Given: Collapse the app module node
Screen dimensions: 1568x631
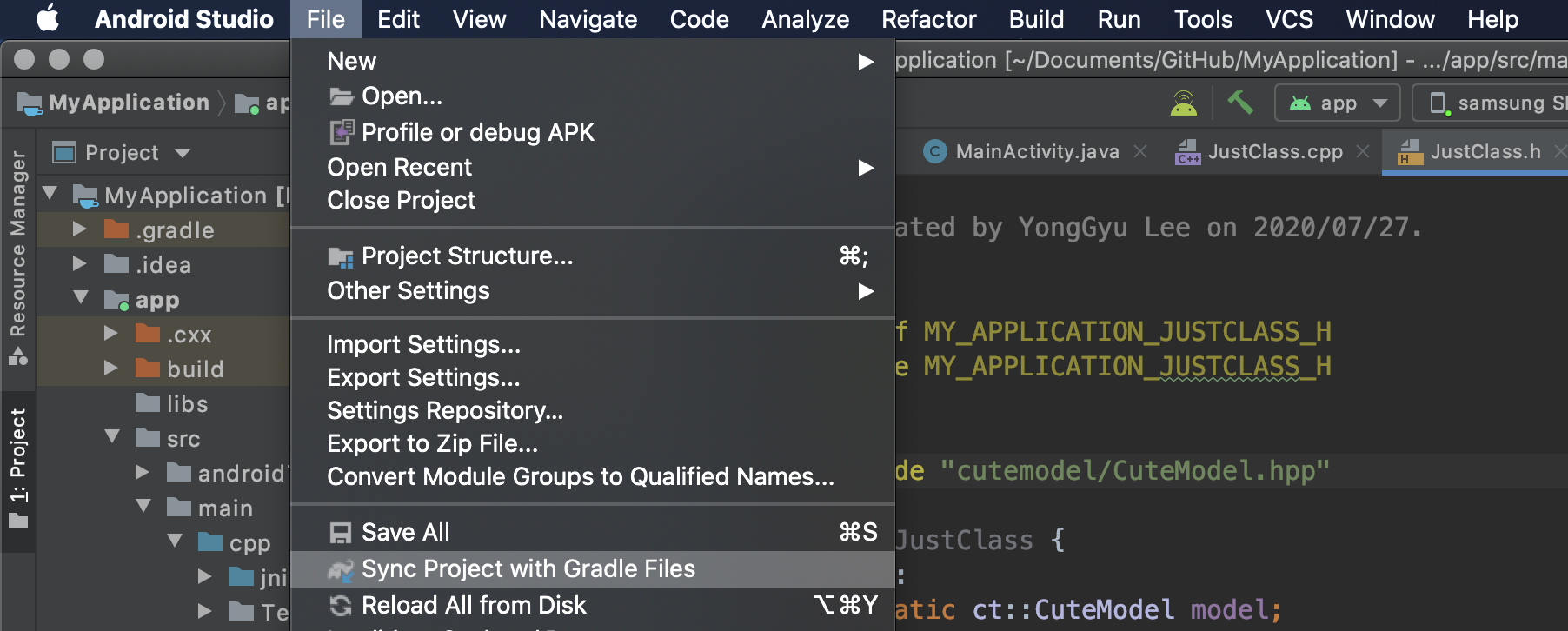Looking at the screenshot, I should coord(82,298).
